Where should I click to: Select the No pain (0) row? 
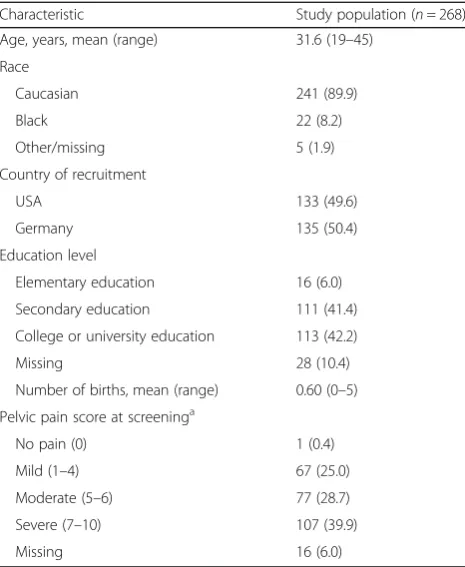pos(232,444)
